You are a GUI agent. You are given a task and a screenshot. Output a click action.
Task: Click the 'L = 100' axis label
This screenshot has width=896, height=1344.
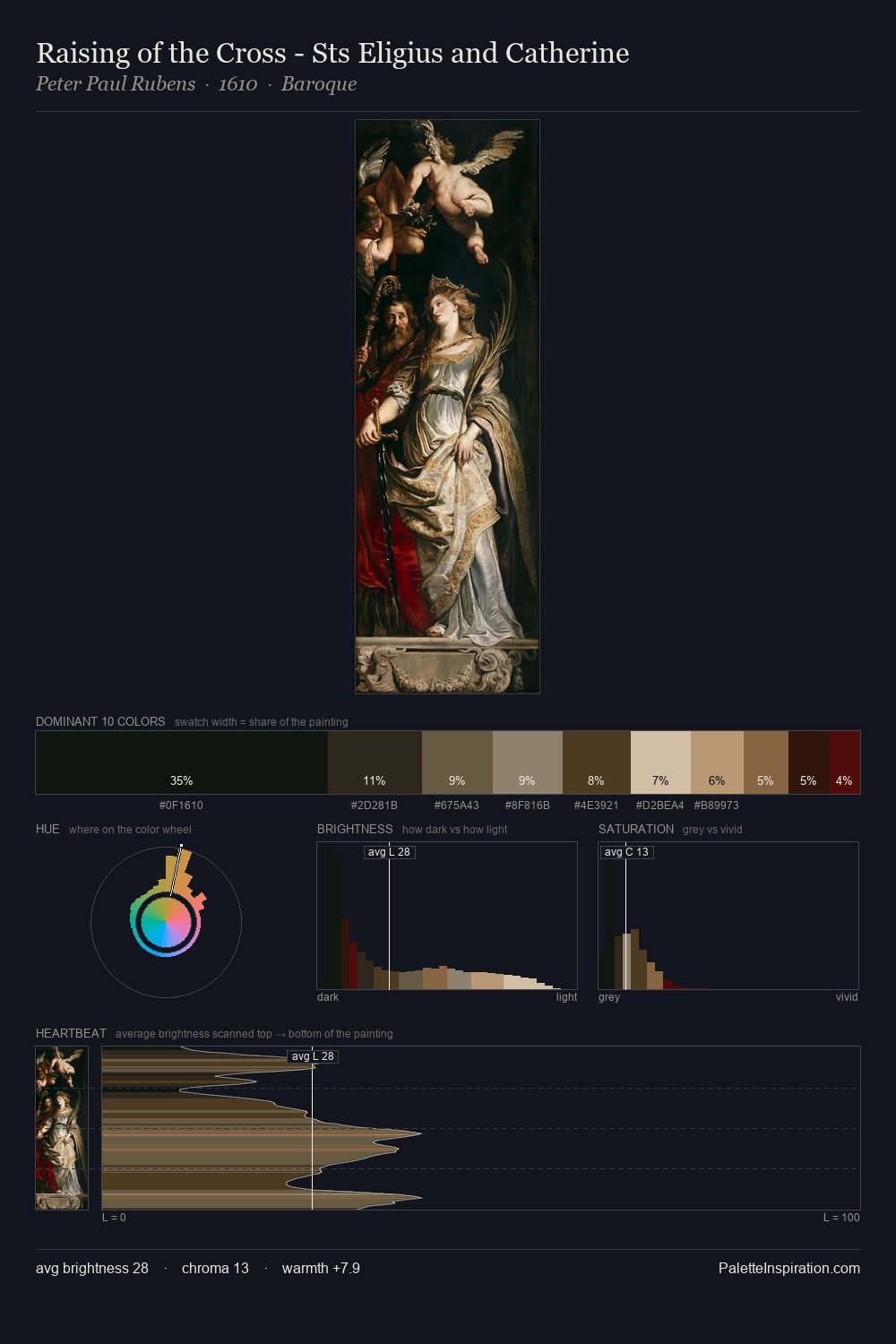[x=841, y=1218]
